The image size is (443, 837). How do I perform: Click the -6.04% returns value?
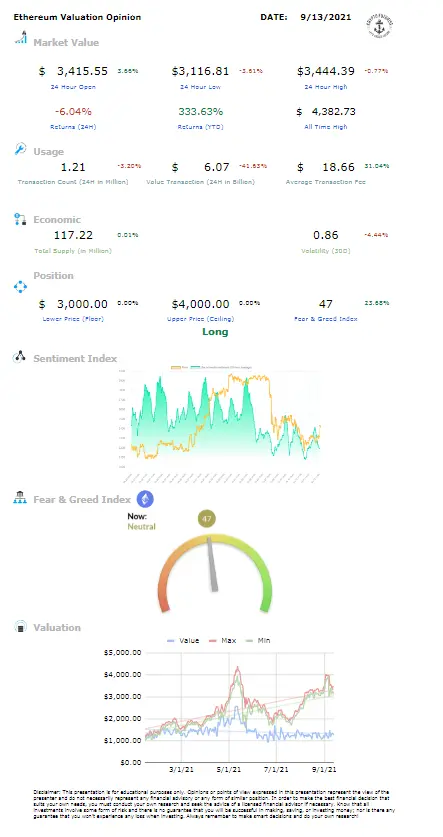point(73,112)
